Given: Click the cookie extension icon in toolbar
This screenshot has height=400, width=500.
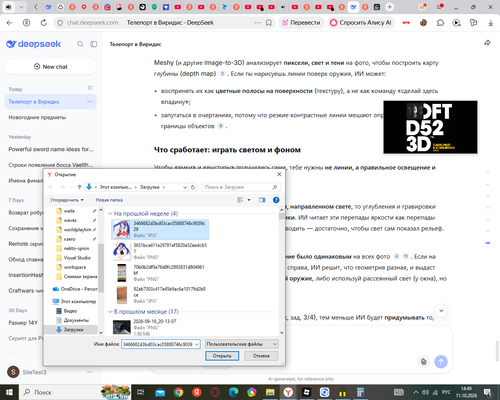Looking at the screenshot, I should pyautogui.click(x=423, y=23).
